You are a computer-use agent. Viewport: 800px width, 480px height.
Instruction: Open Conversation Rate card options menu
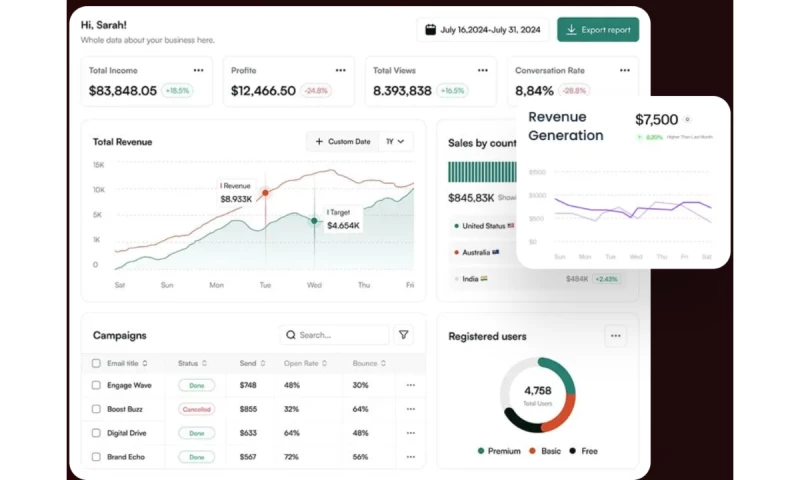(625, 70)
